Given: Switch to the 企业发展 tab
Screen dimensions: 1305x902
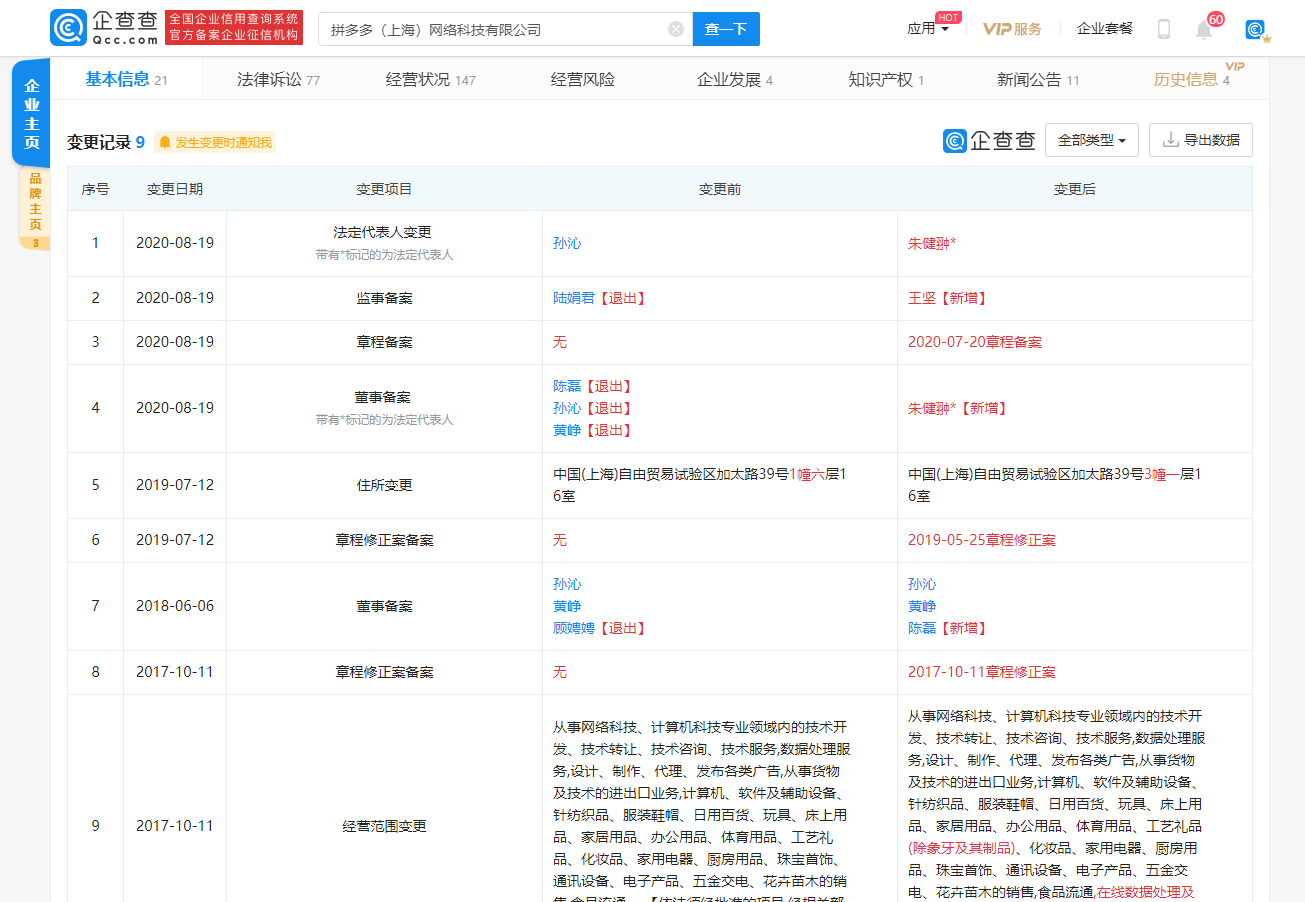Looking at the screenshot, I should click(735, 80).
